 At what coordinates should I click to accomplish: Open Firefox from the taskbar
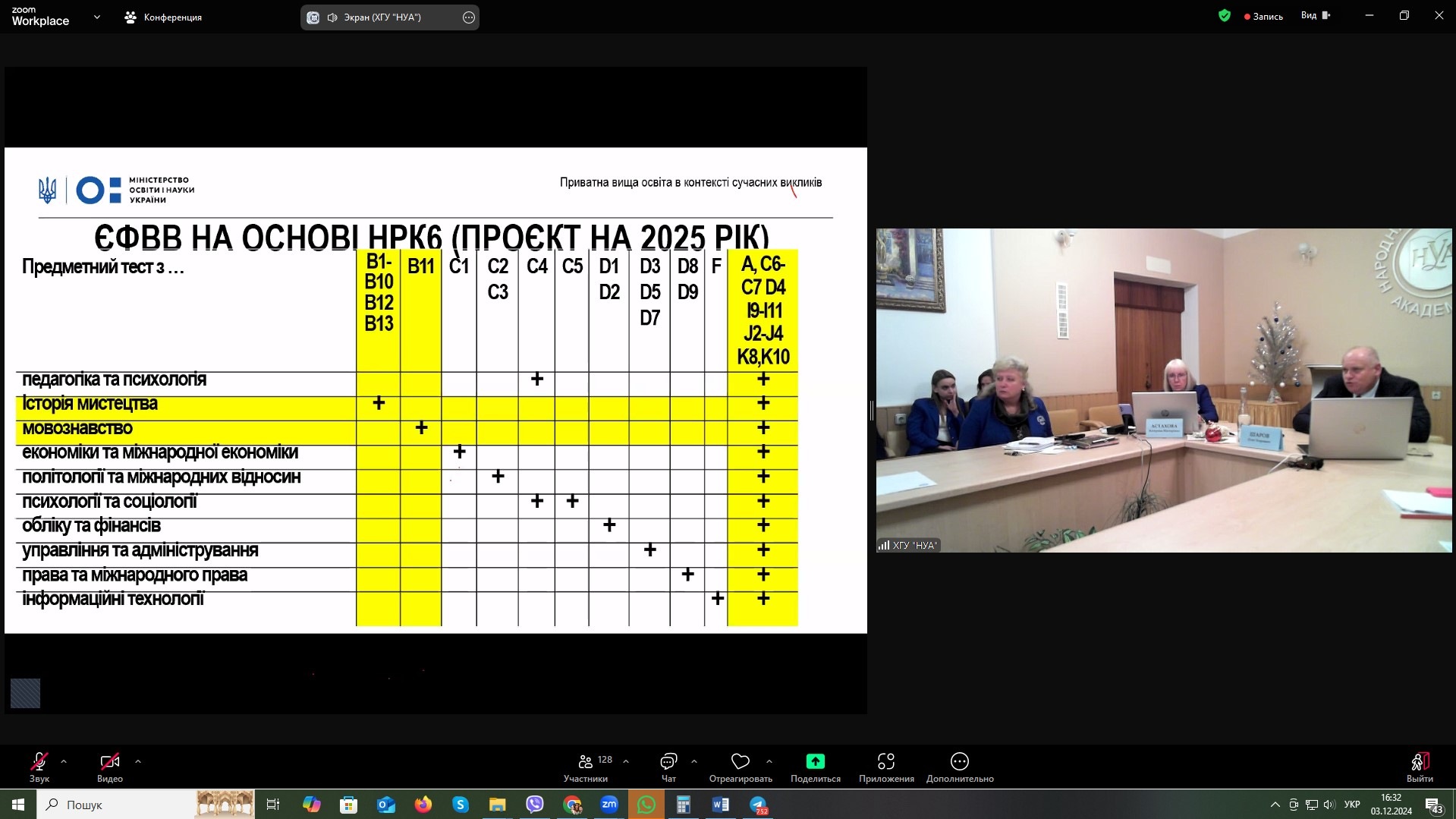(x=423, y=805)
